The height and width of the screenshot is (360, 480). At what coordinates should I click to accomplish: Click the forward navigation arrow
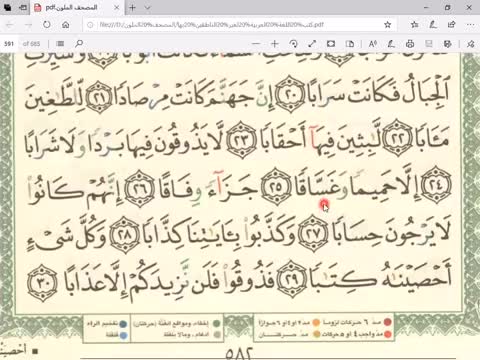click(x=28, y=24)
